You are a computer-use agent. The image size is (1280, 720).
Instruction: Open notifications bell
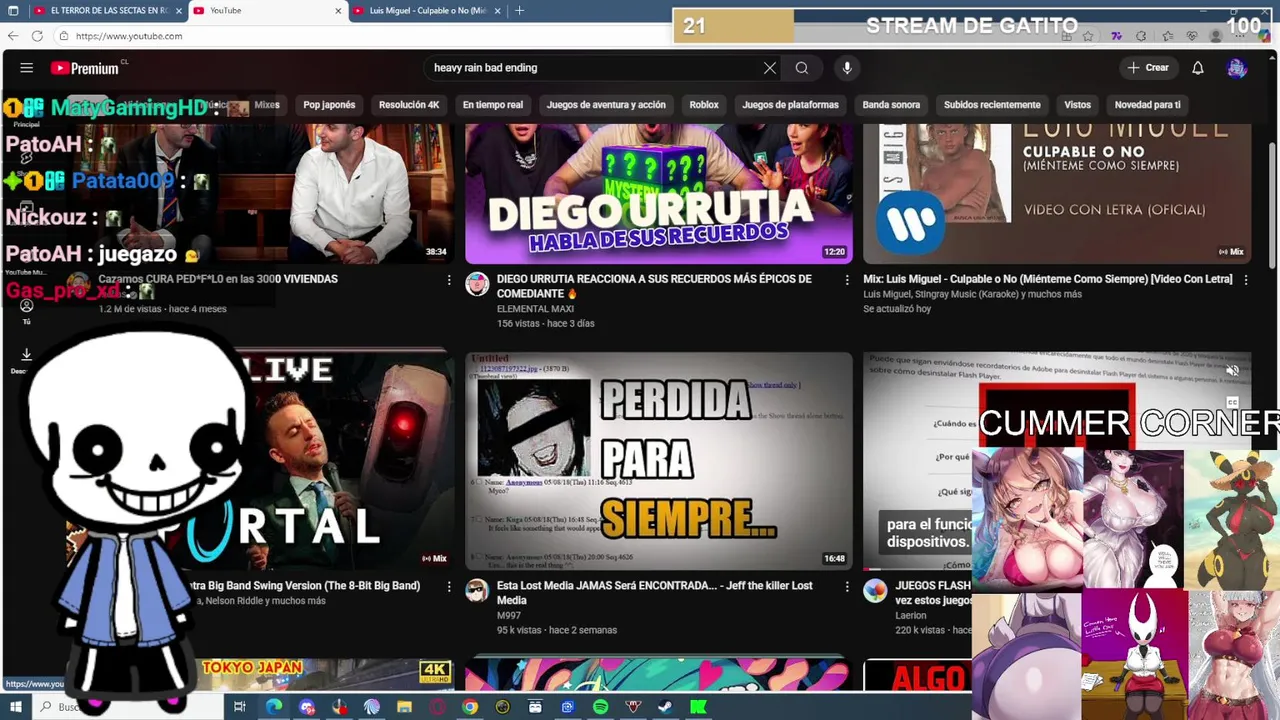click(1198, 68)
